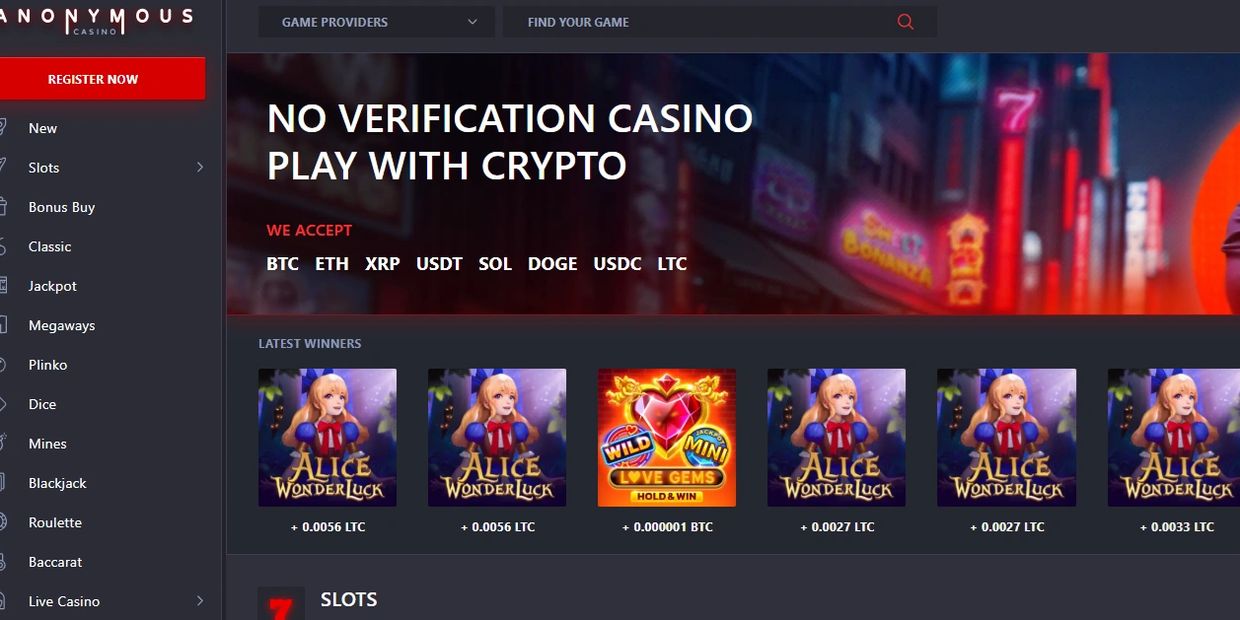Click the Find Your Game search field

[720, 22]
